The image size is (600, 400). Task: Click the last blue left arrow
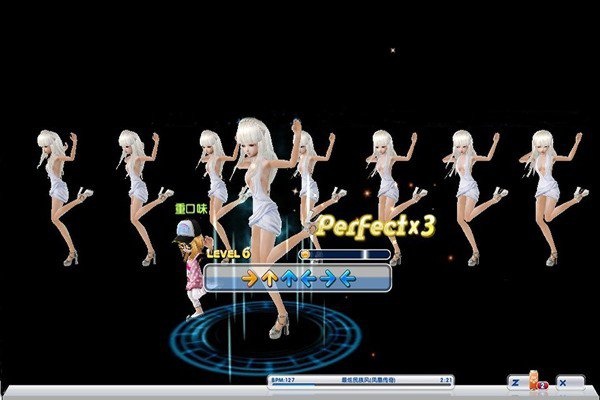(x=347, y=278)
